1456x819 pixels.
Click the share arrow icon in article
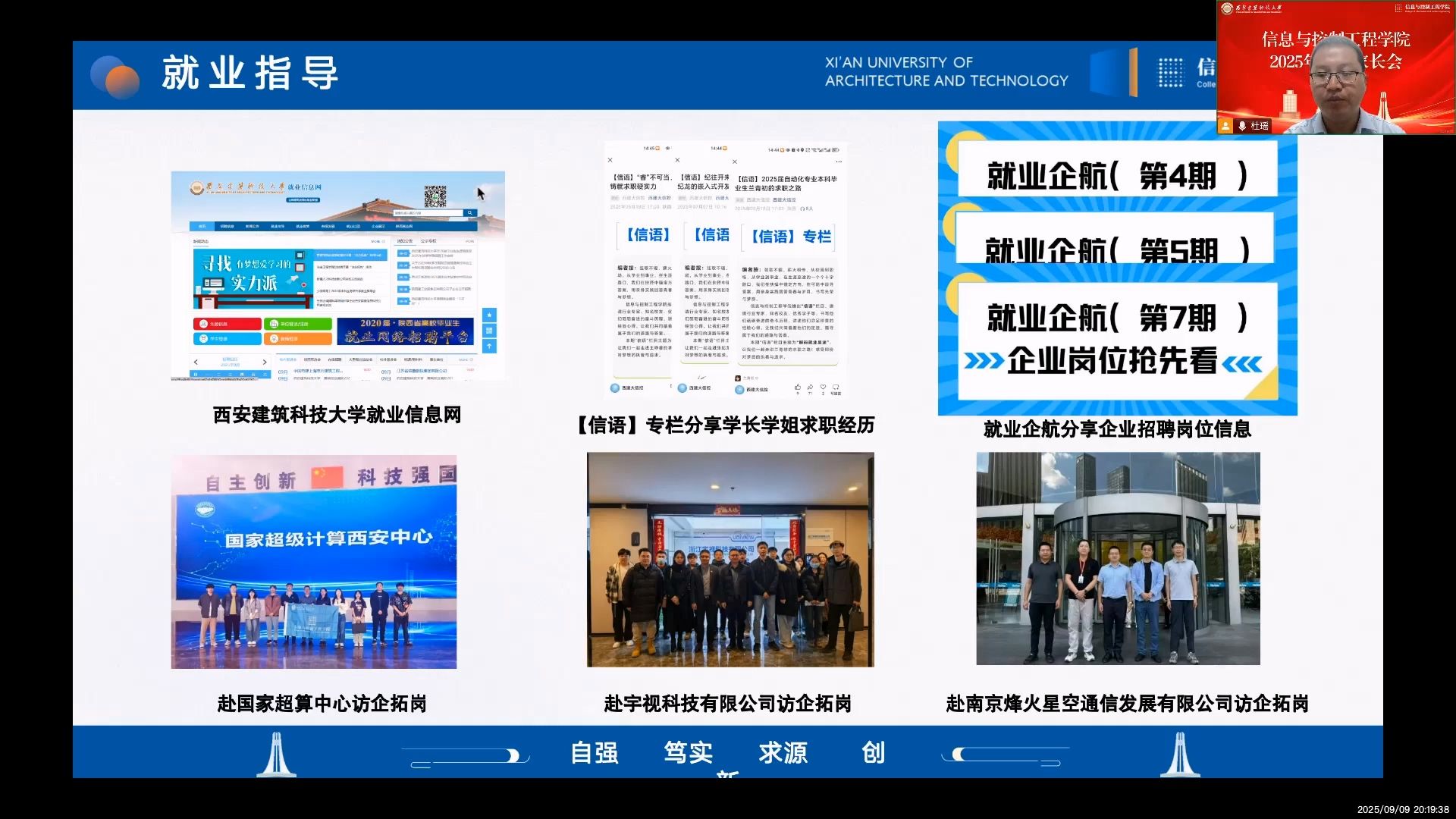[810, 388]
